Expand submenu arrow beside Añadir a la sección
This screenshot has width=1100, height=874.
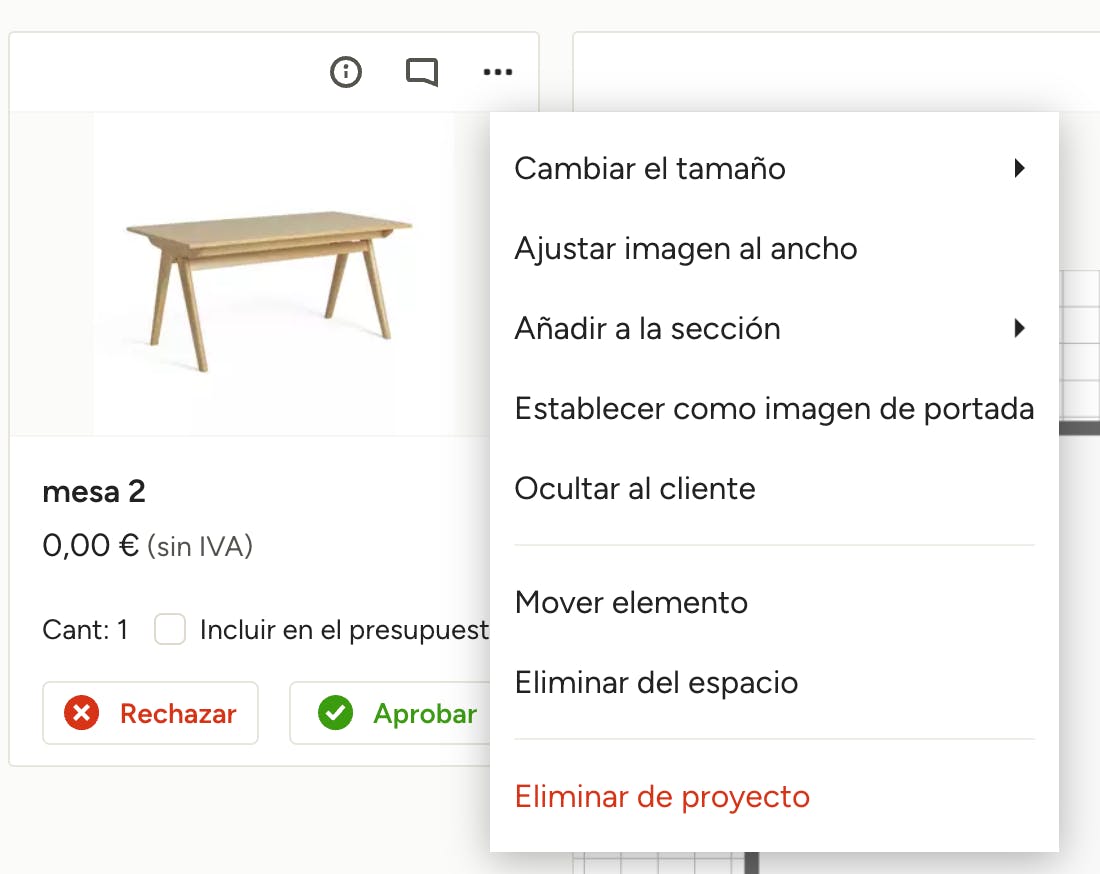(x=1019, y=328)
